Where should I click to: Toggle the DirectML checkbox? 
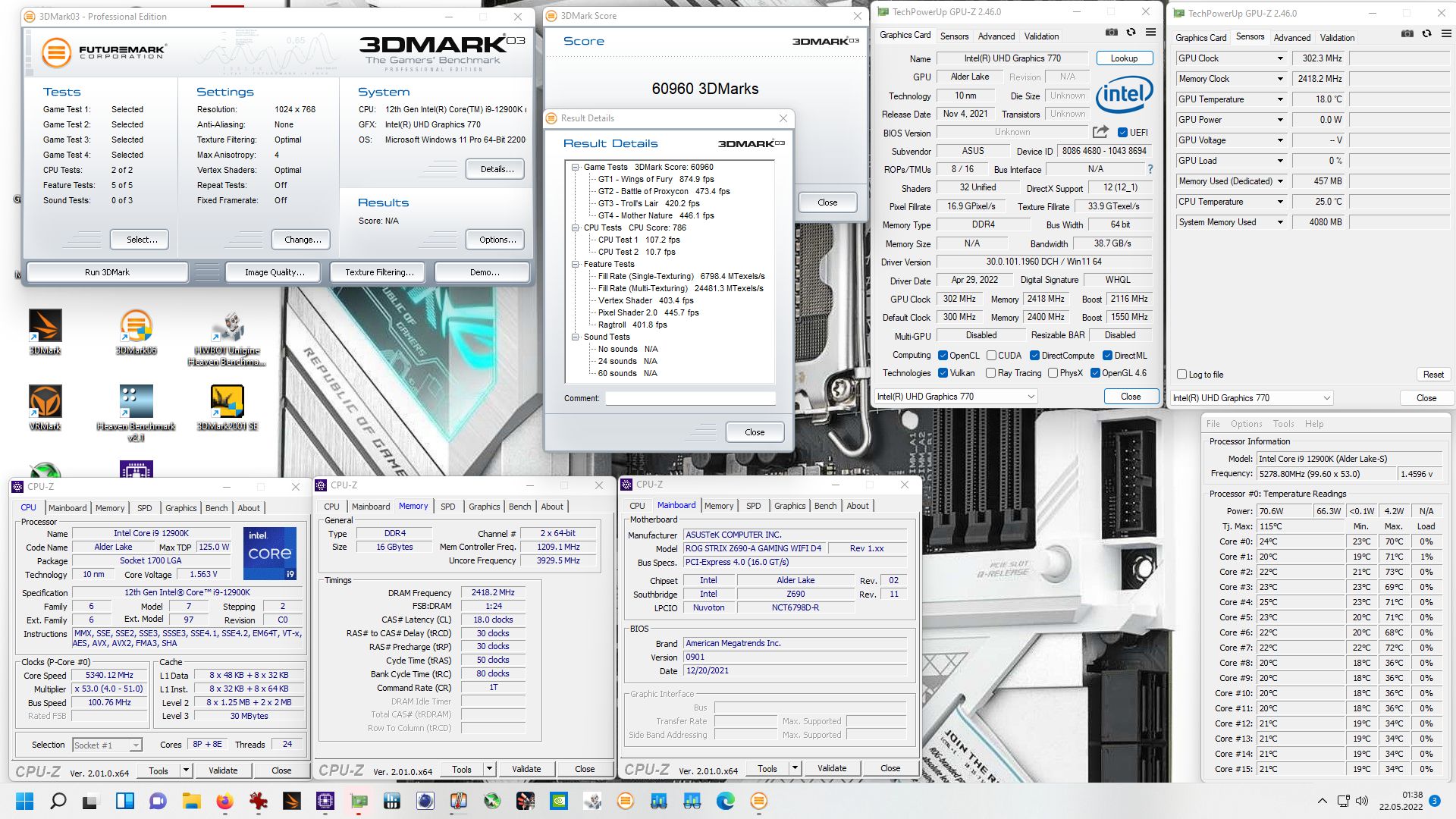[x=1107, y=356]
